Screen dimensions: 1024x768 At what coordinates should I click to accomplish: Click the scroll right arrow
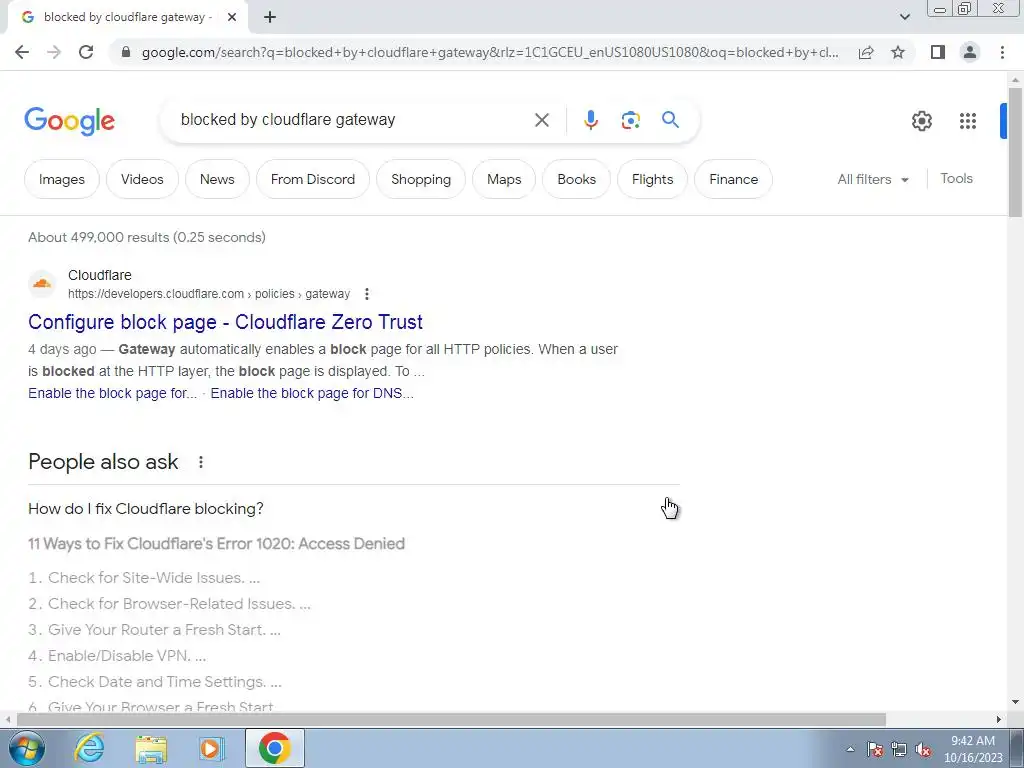point(999,719)
